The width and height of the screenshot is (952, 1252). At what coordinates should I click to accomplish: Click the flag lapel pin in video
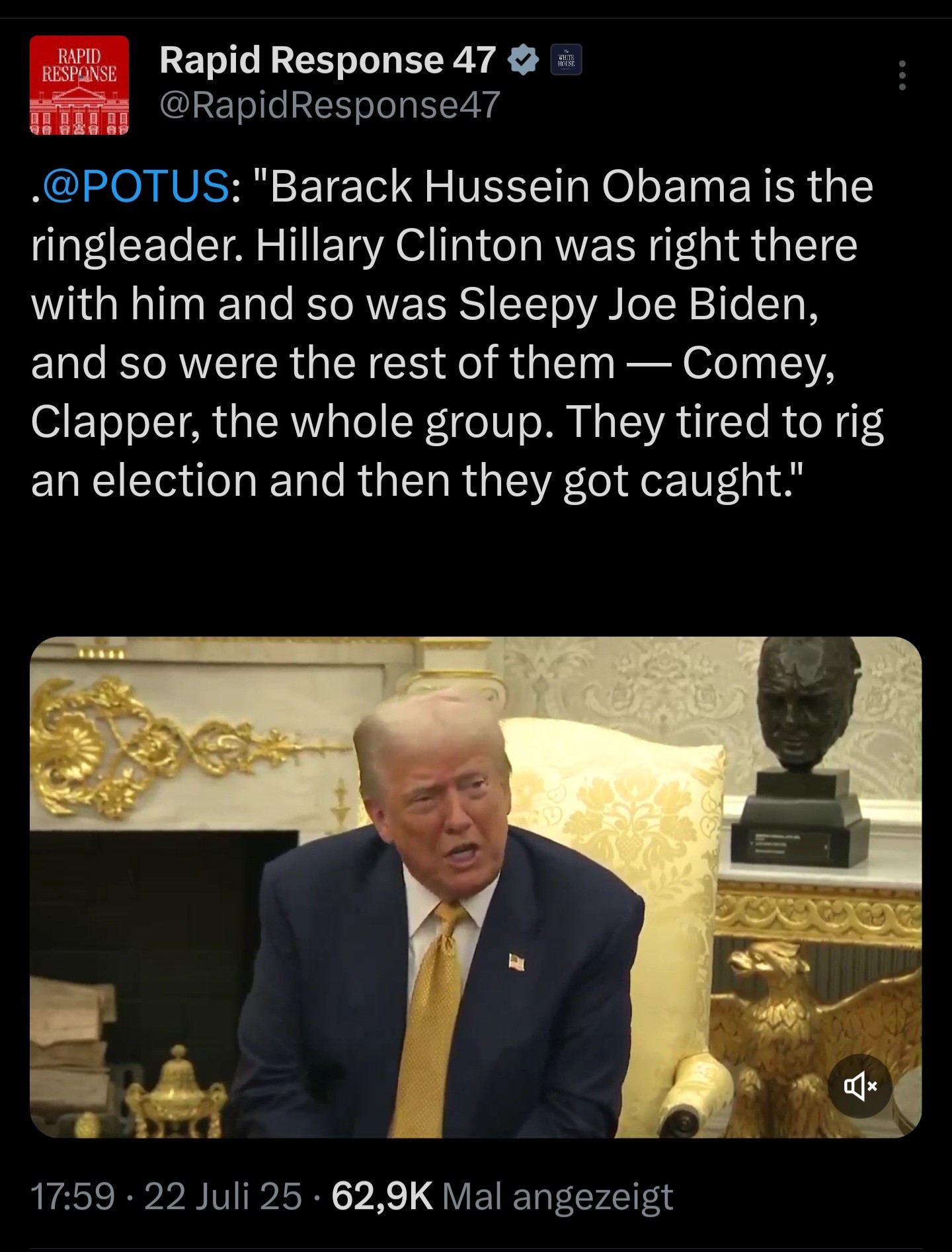click(x=517, y=960)
